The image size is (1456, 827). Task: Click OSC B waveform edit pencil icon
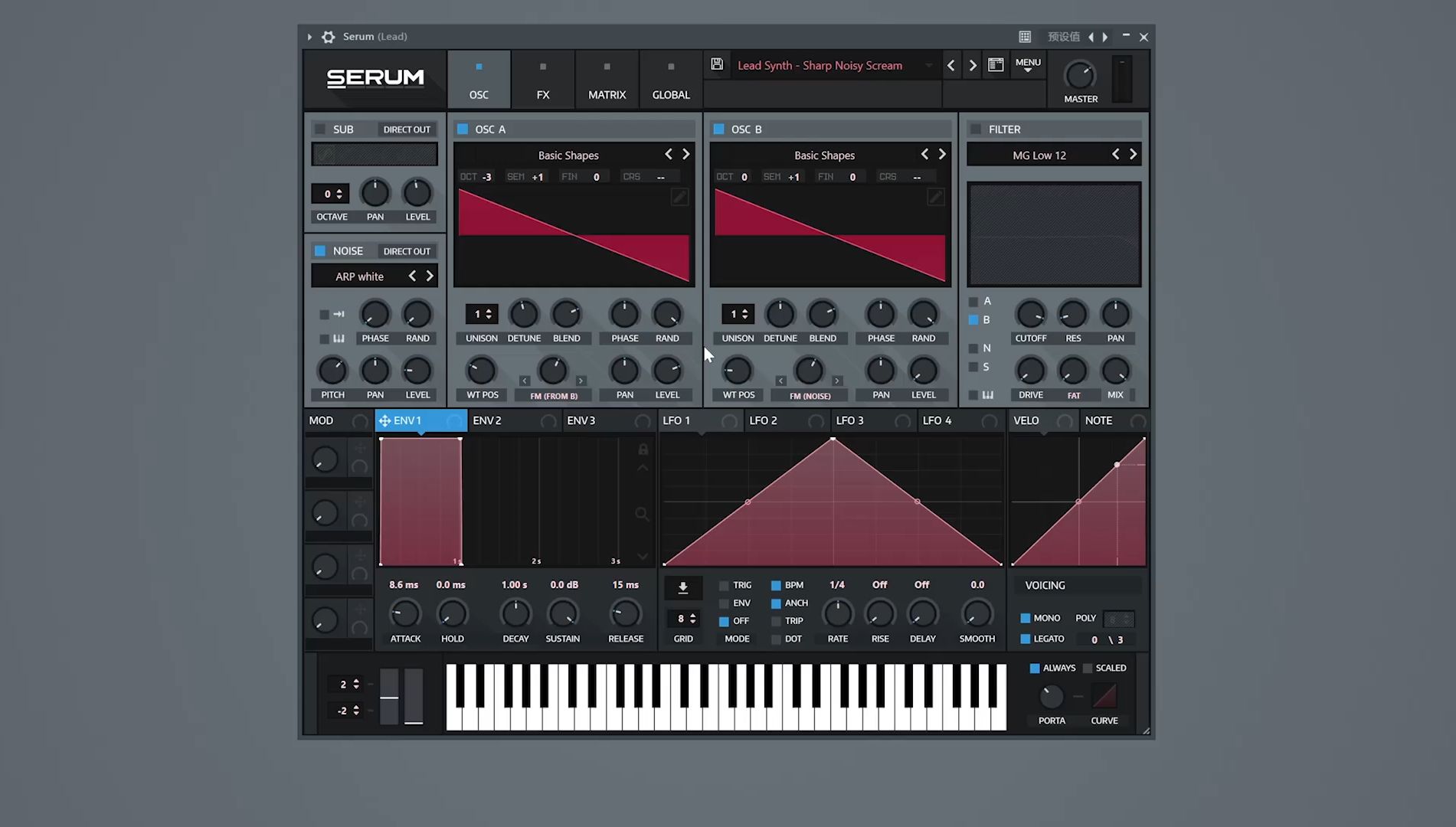[x=935, y=198]
